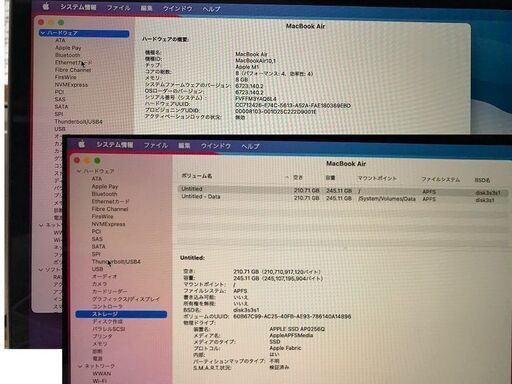Select the Untitled - Data volume row

click(343, 198)
